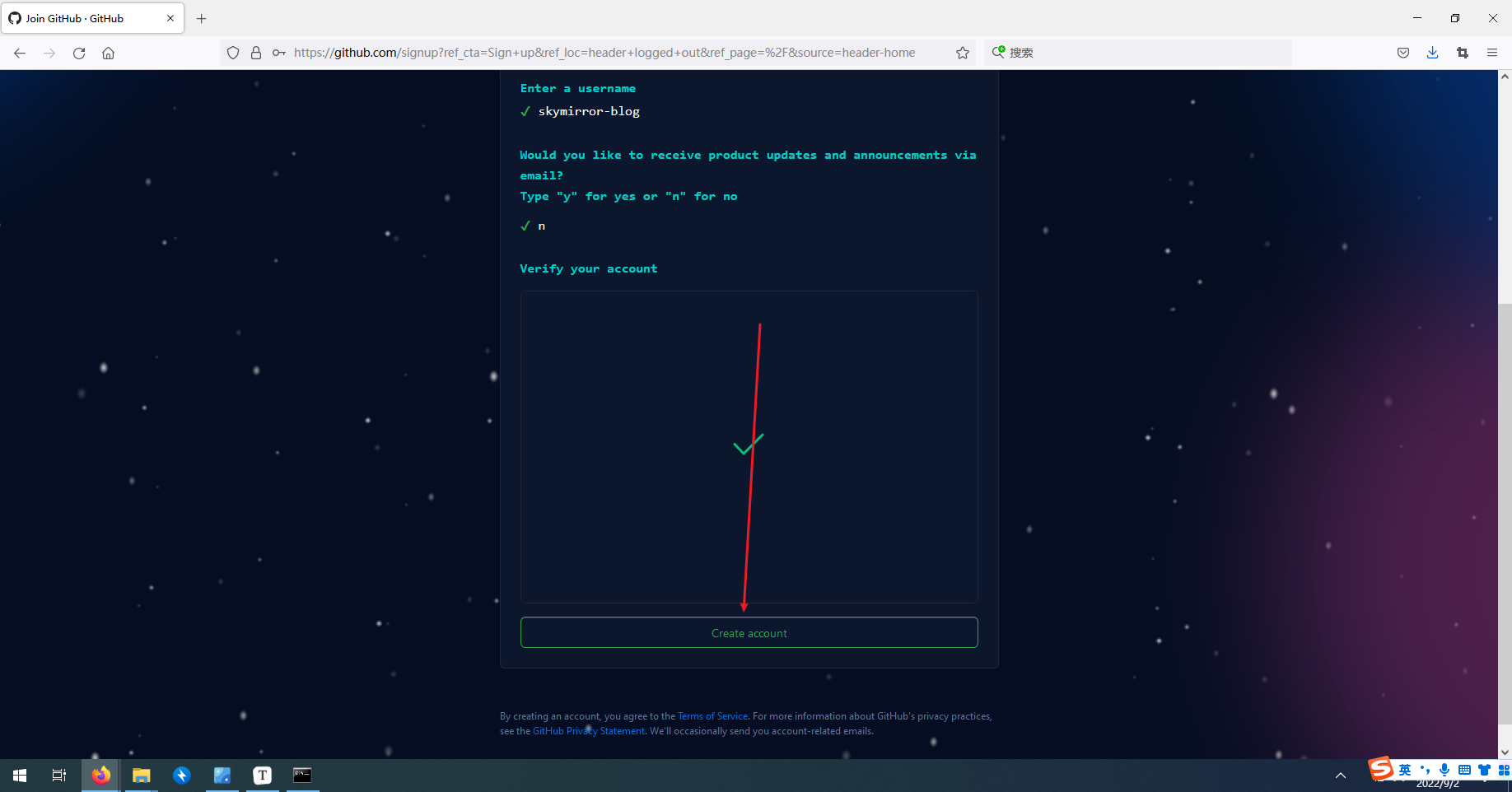Open the Terms of Service link

pos(712,716)
